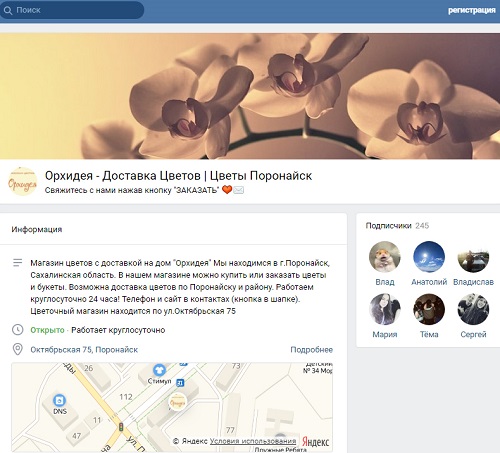Viewport: 500px width, 453px height.
Task: Open the Орхидея group logo avatar
Action: 22,182
